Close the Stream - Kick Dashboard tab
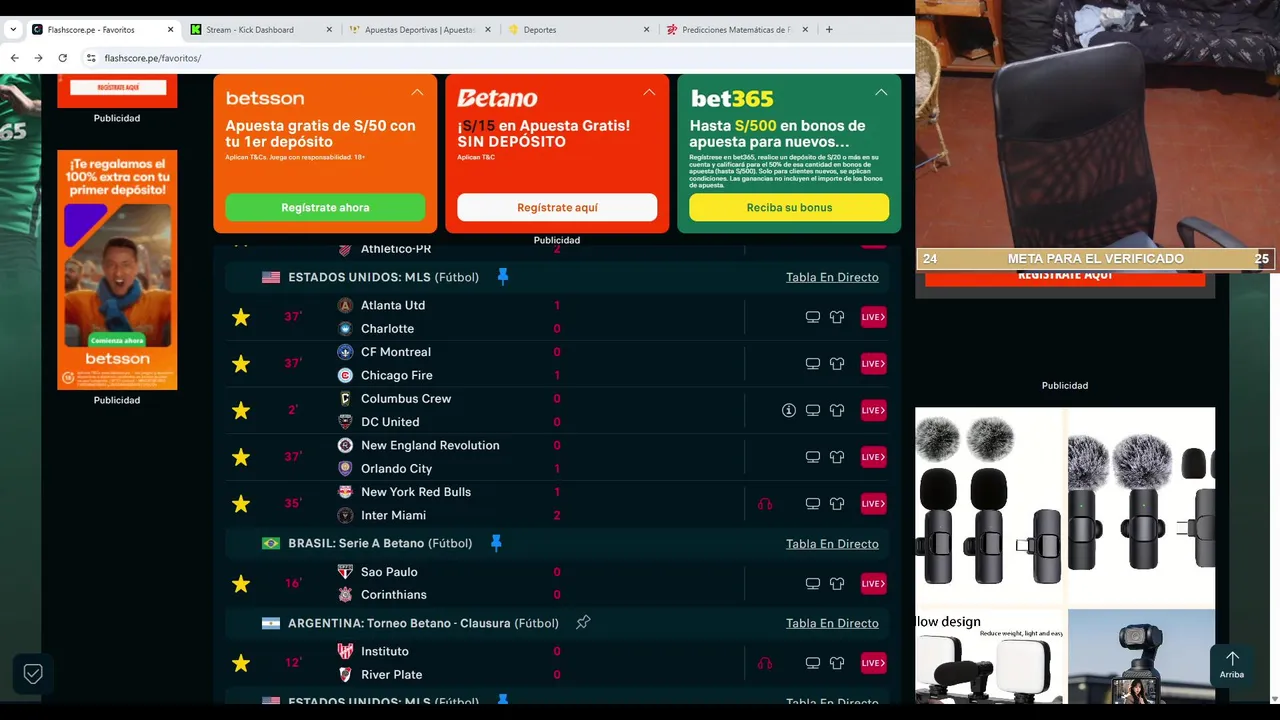 coord(329,30)
